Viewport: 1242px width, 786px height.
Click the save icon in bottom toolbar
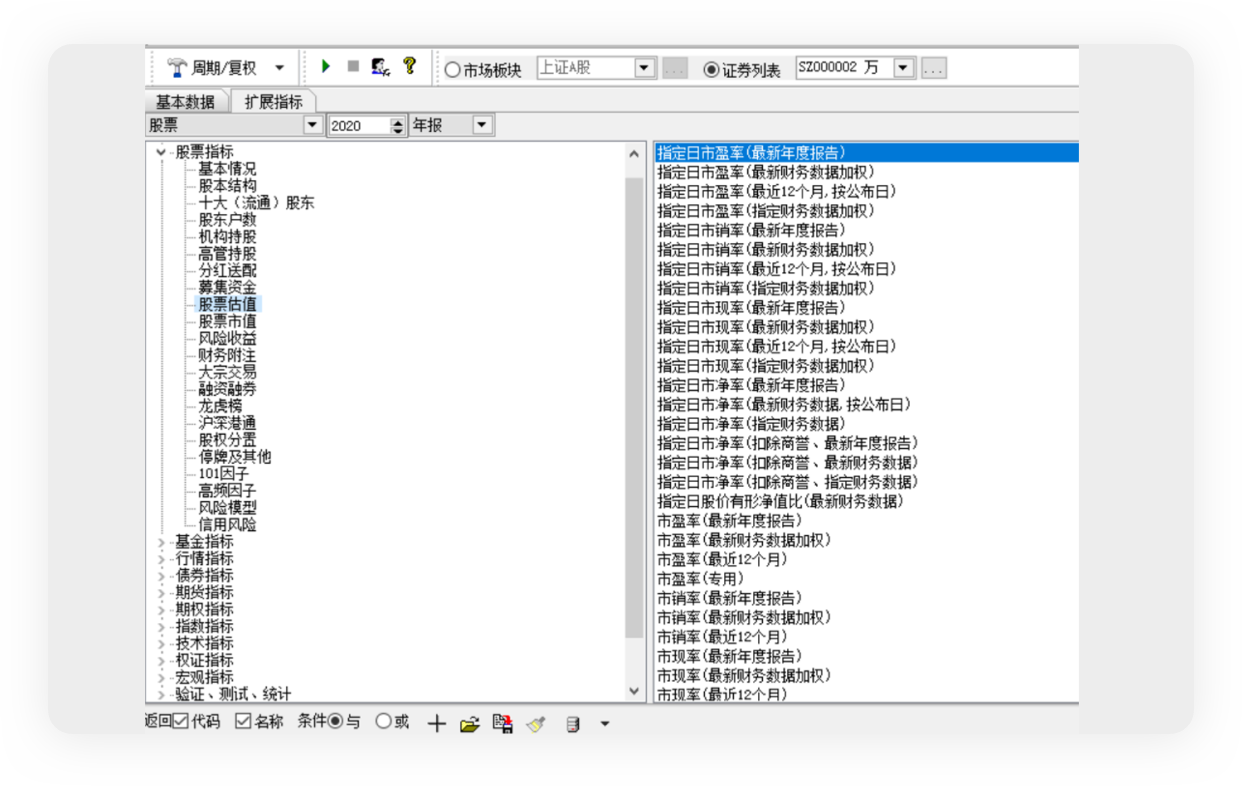(x=502, y=723)
